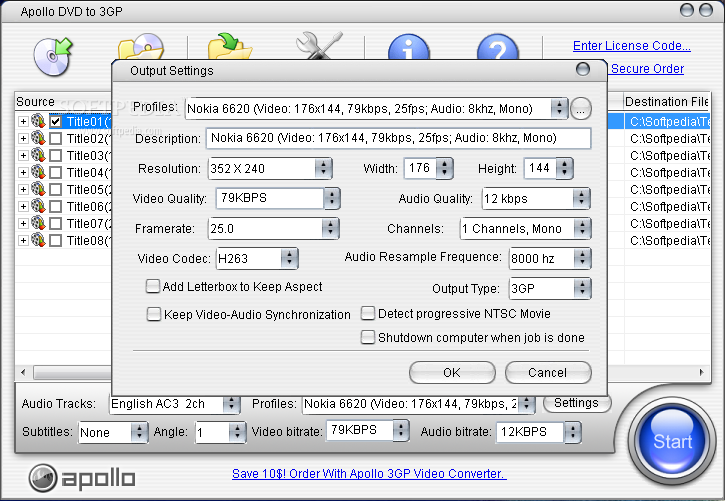The width and height of the screenshot is (725, 501).
Task: Open the Video bitrate dropdown
Action: [401, 430]
